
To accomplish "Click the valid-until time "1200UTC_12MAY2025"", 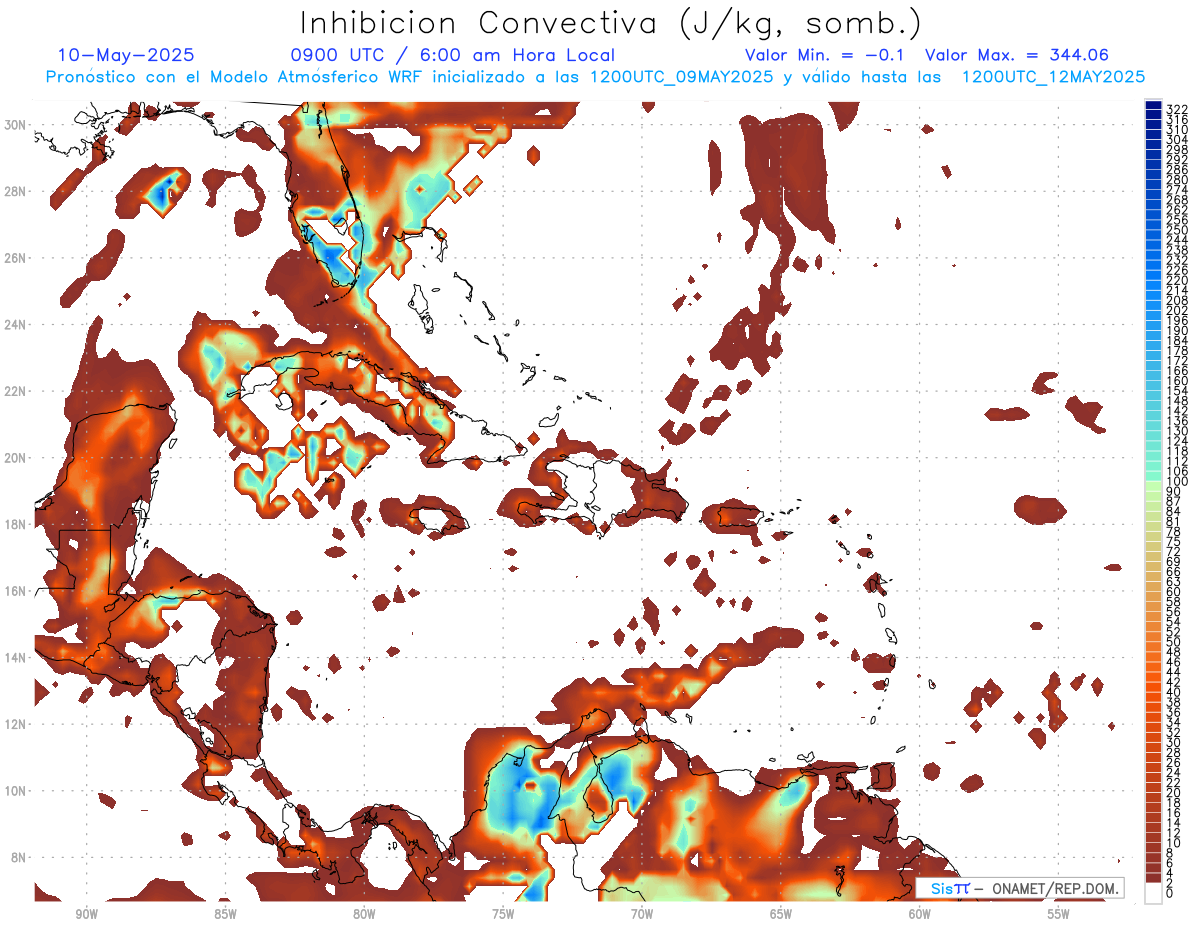I will click(x=1053, y=76).
